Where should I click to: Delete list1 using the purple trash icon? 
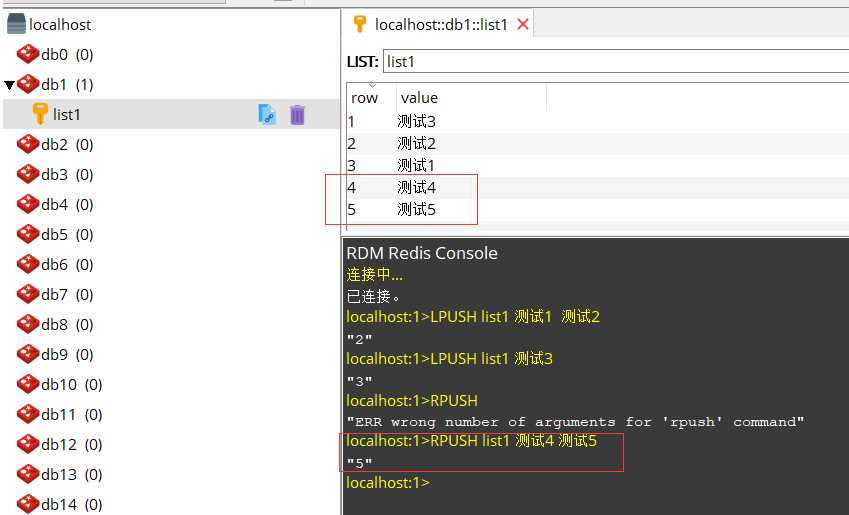point(297,115)
